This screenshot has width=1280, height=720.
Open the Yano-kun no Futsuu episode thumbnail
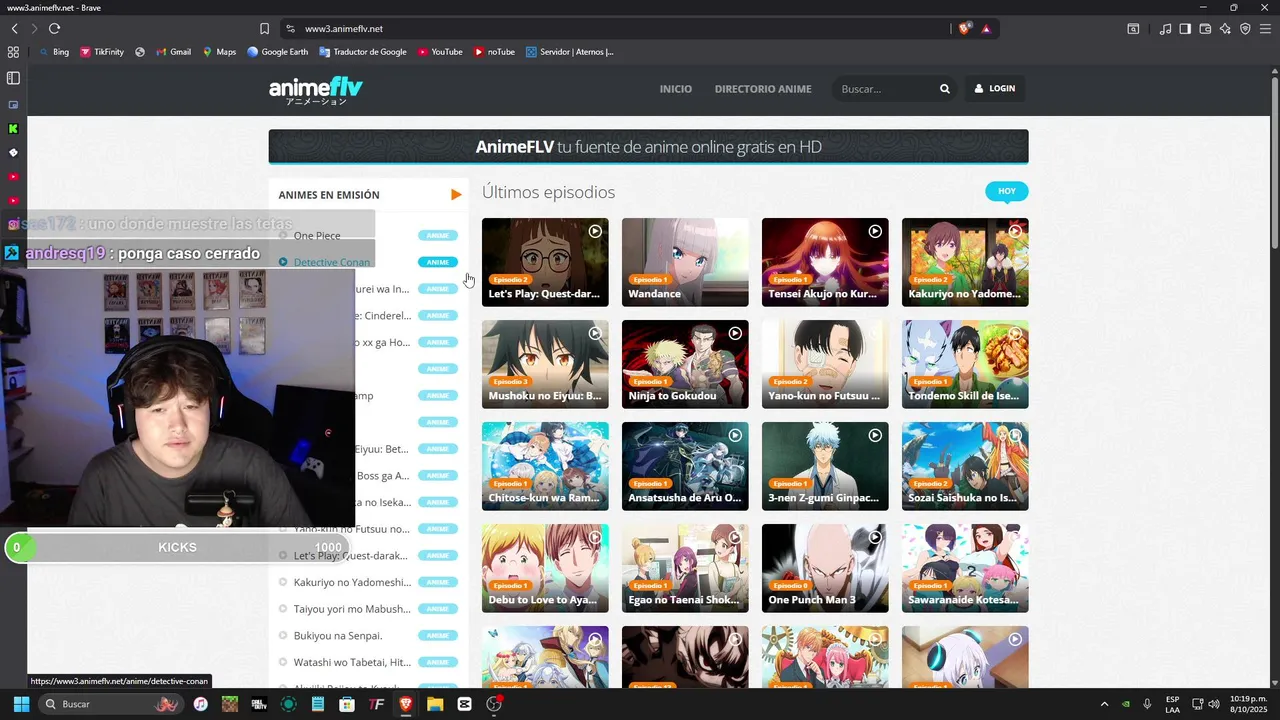(825, 364)
